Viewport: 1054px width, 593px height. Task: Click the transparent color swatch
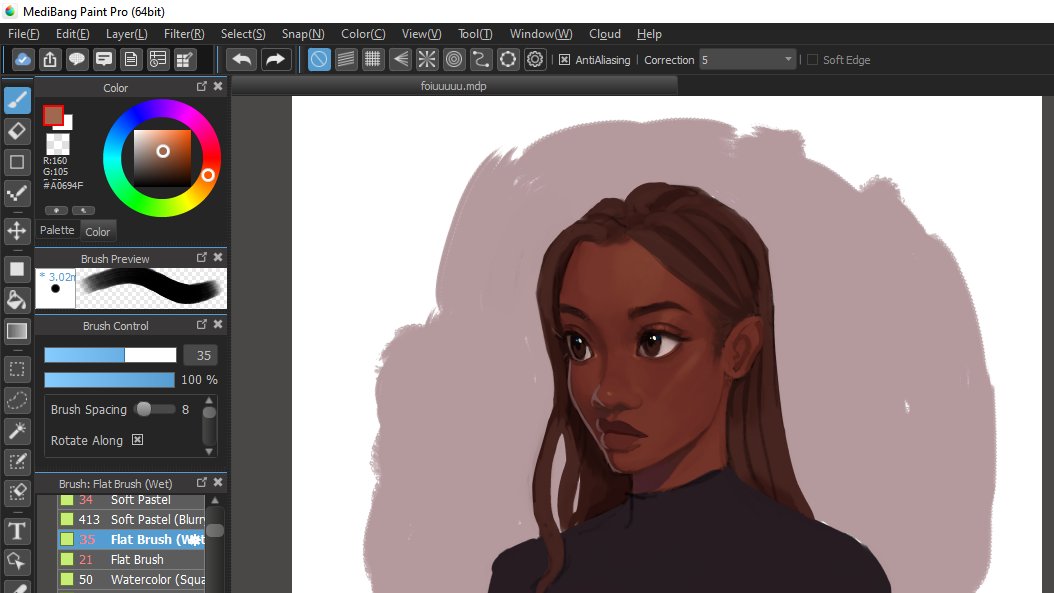point(57,144)
